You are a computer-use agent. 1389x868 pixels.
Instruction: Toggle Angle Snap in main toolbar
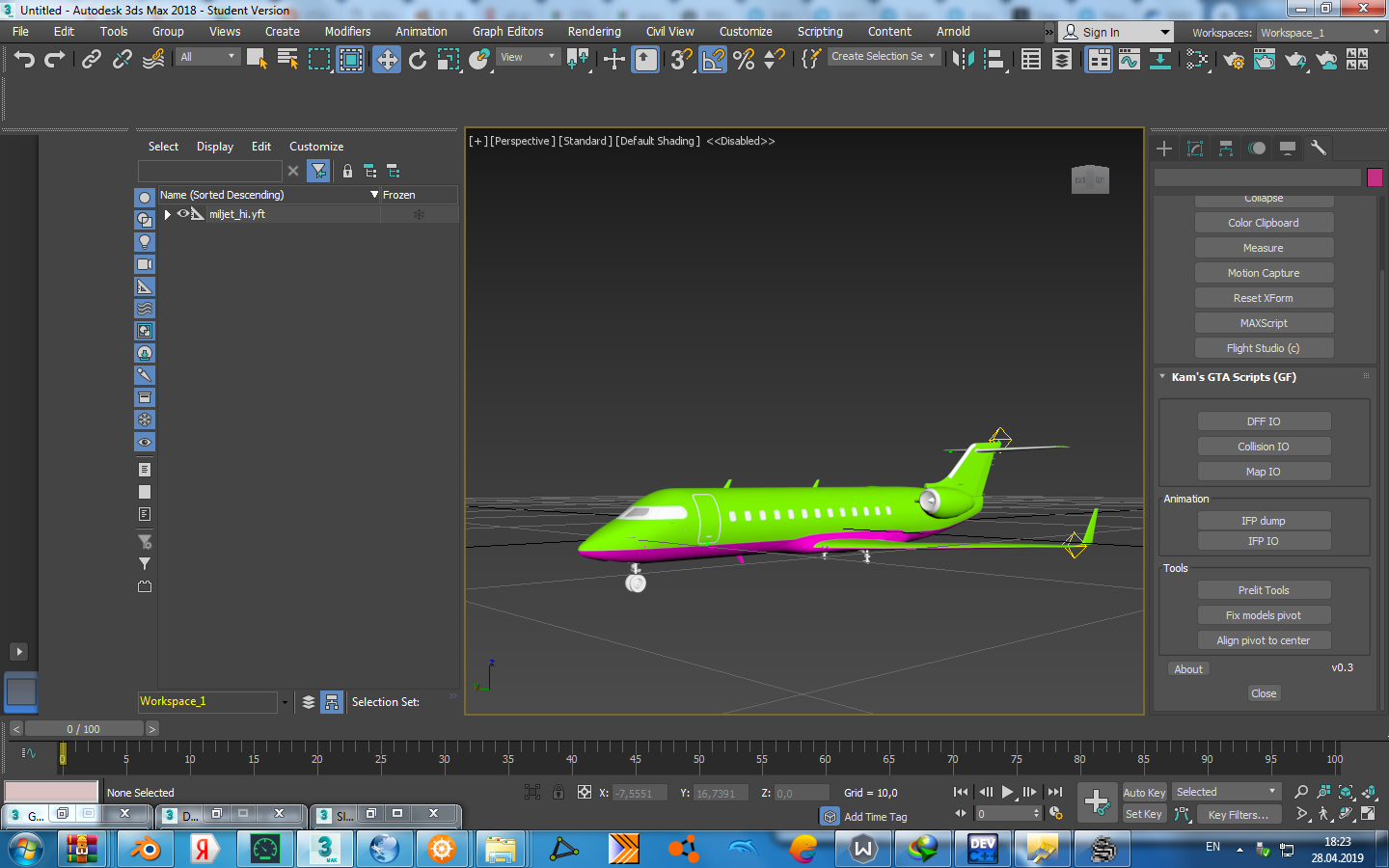point(713,60)
